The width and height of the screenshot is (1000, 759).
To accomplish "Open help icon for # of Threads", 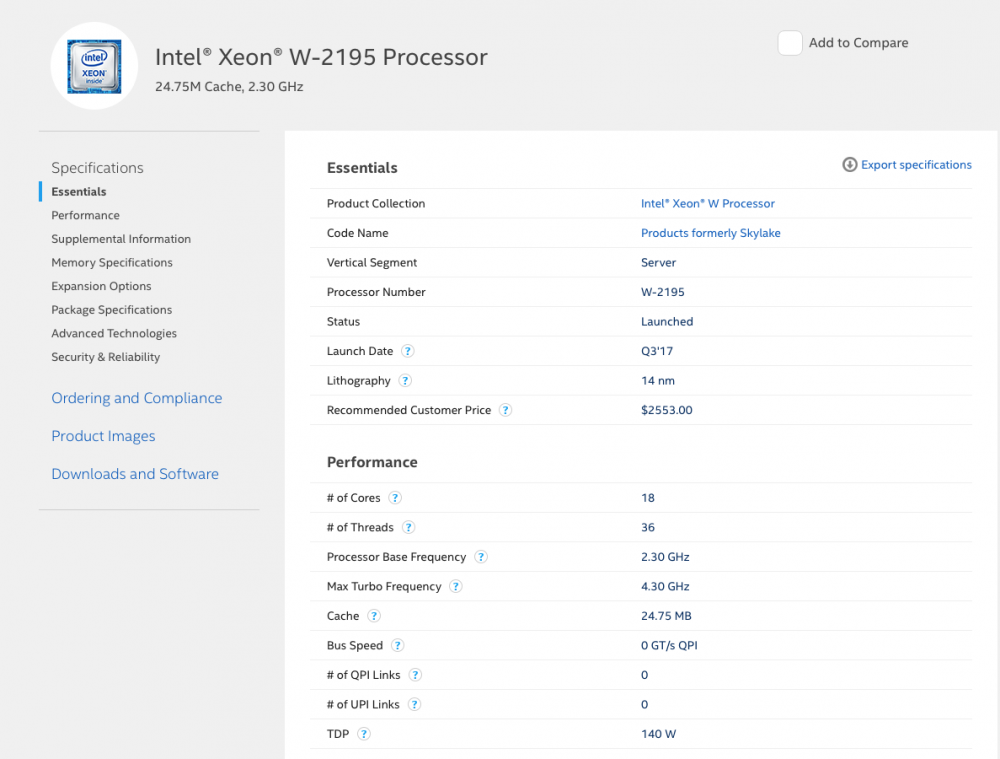I will pos(409,527).
